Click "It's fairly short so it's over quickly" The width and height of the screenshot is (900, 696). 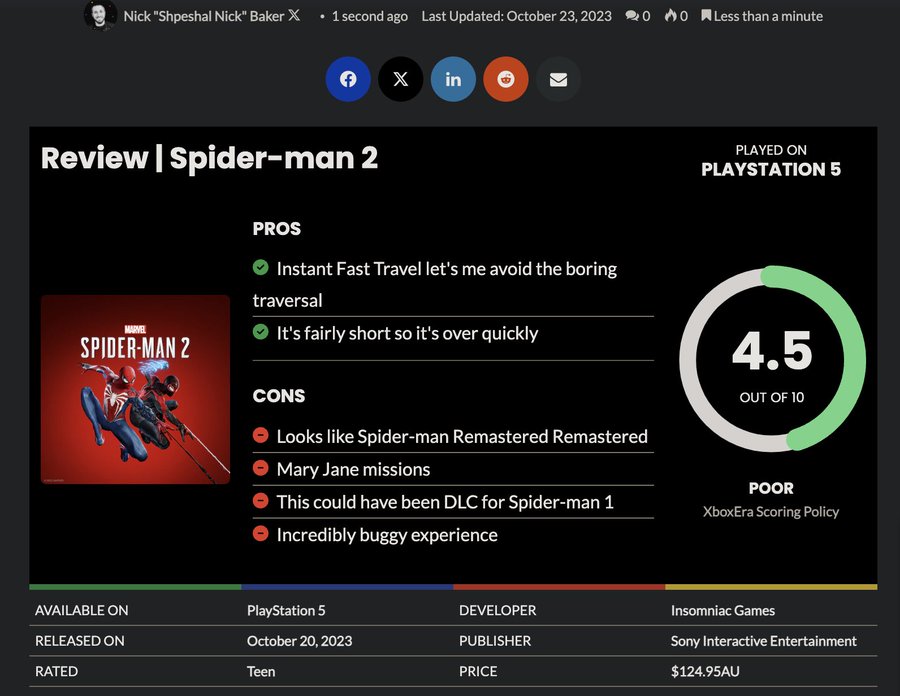(x=408, y=333)
